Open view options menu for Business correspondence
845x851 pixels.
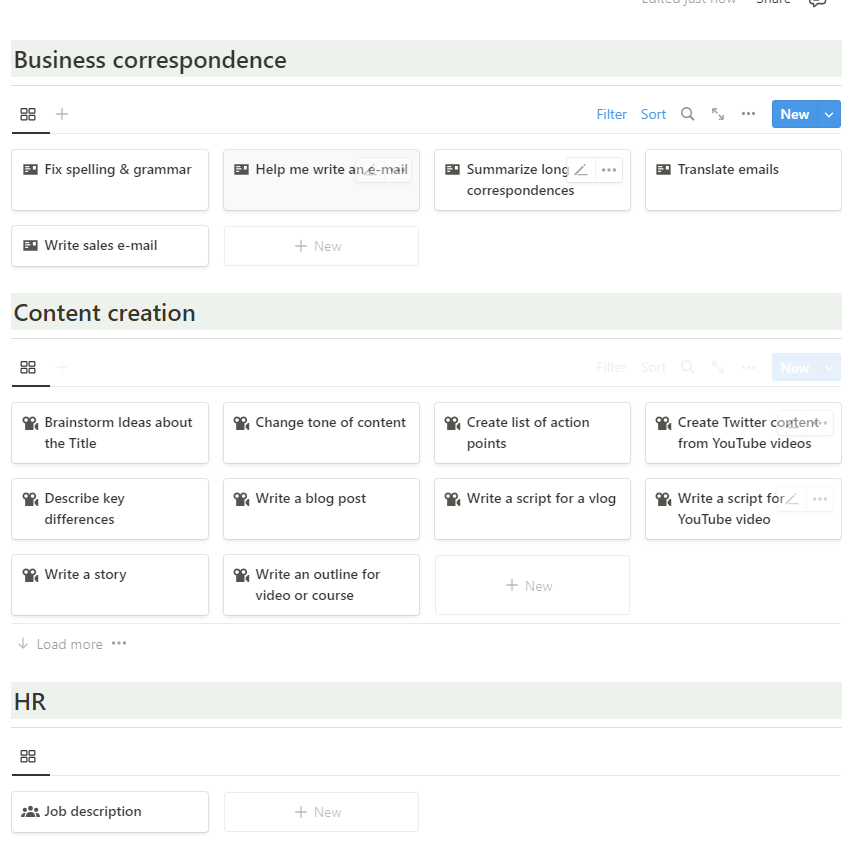[748, 114]
